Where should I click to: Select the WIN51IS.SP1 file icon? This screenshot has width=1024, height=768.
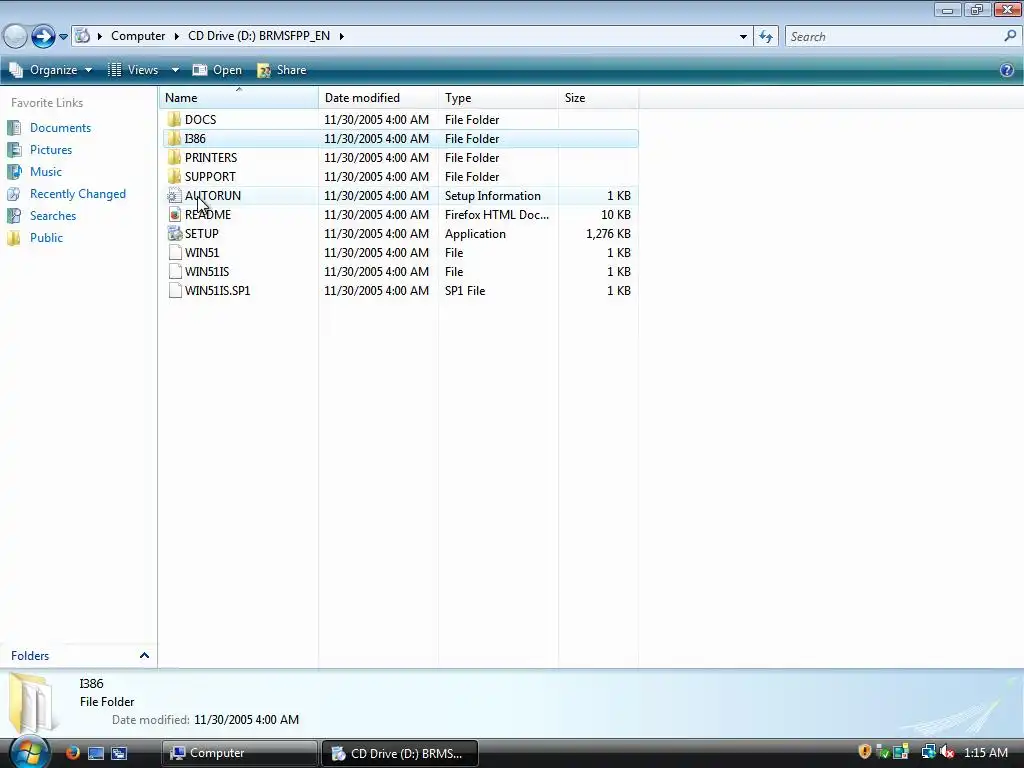point(174,290)
